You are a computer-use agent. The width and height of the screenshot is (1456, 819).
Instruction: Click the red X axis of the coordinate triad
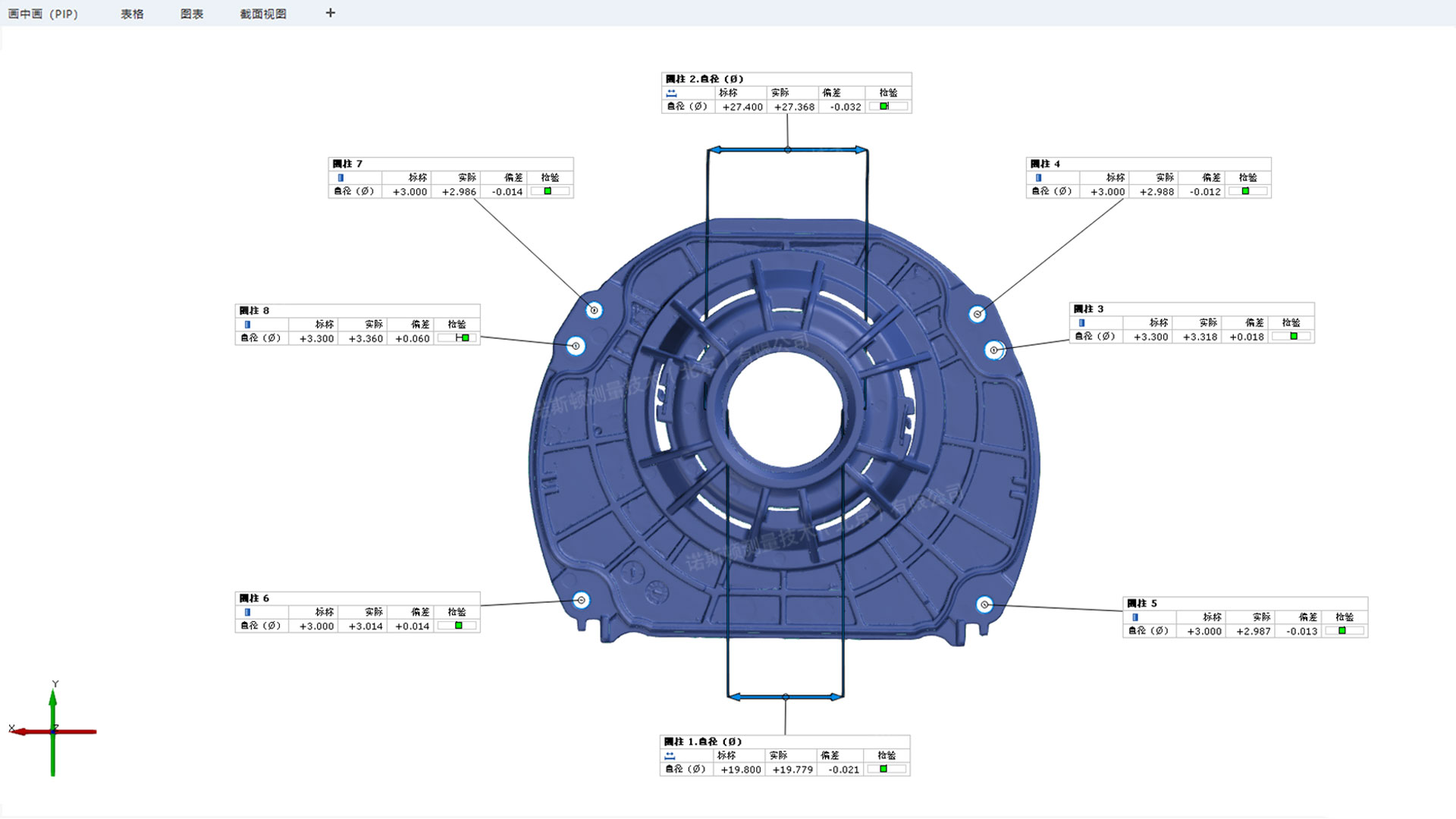55,732
